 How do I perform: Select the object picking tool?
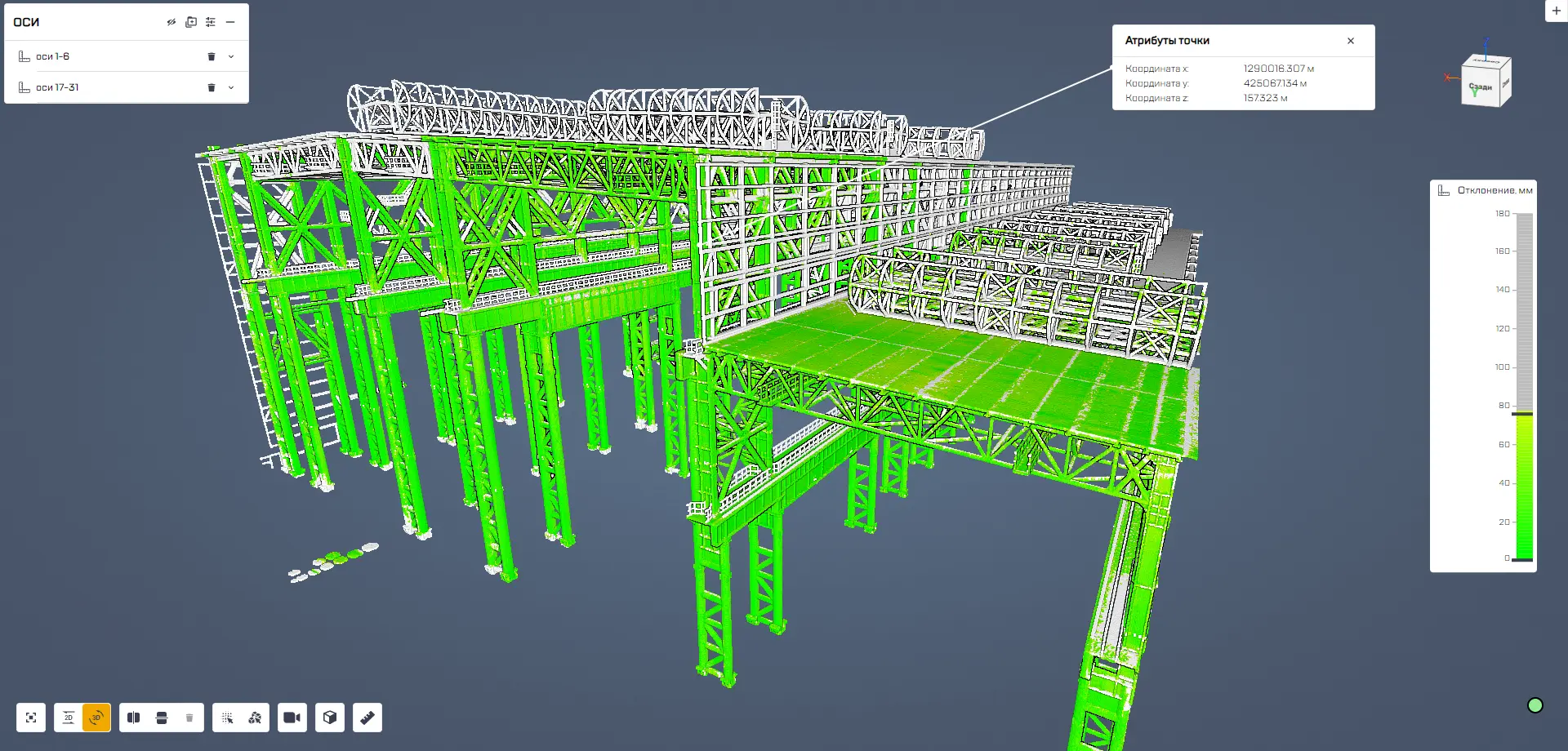pos(255,718)
